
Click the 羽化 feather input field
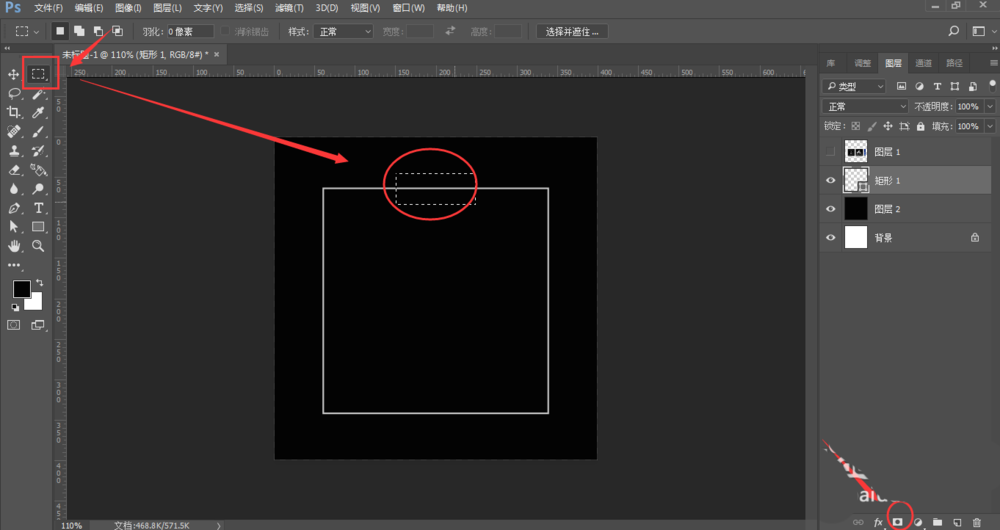click(190, 32)
